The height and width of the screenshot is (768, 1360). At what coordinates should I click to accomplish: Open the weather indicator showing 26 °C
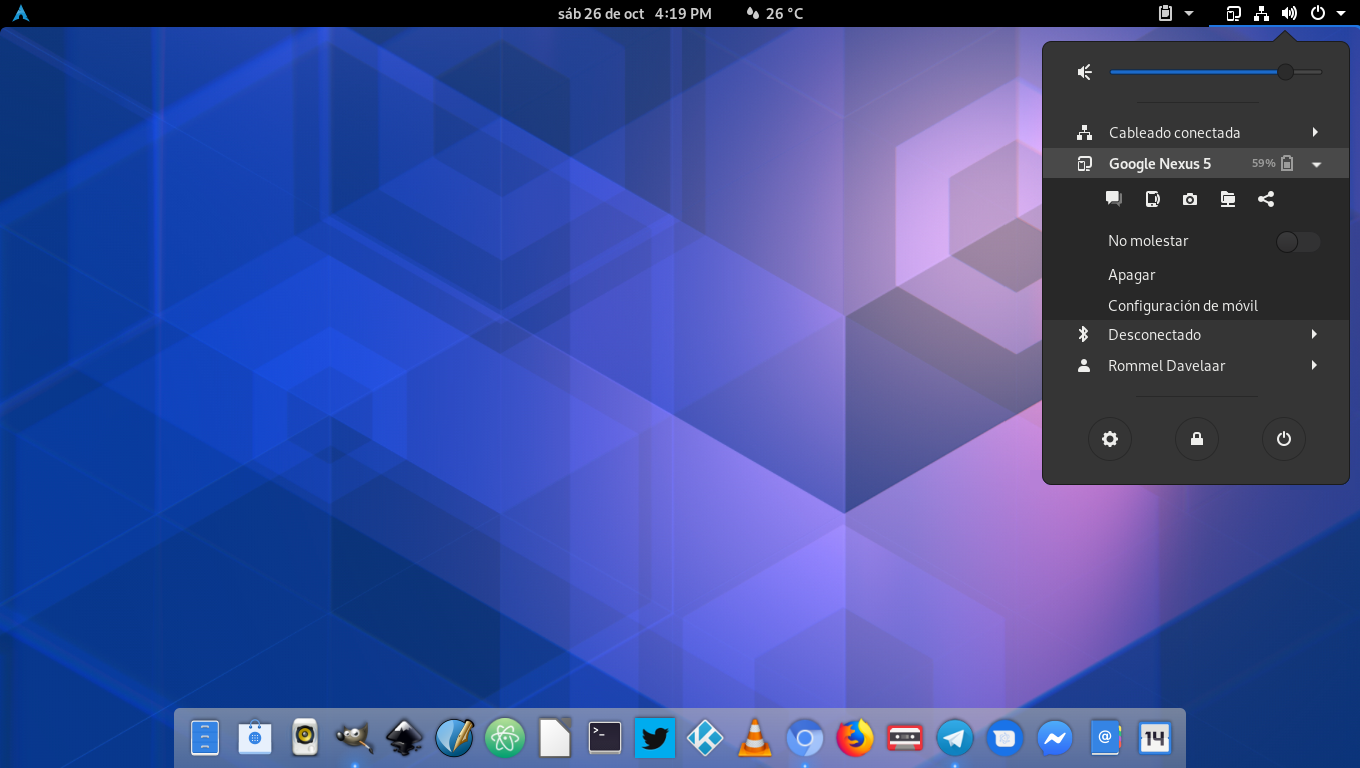[x=775, y=13]
